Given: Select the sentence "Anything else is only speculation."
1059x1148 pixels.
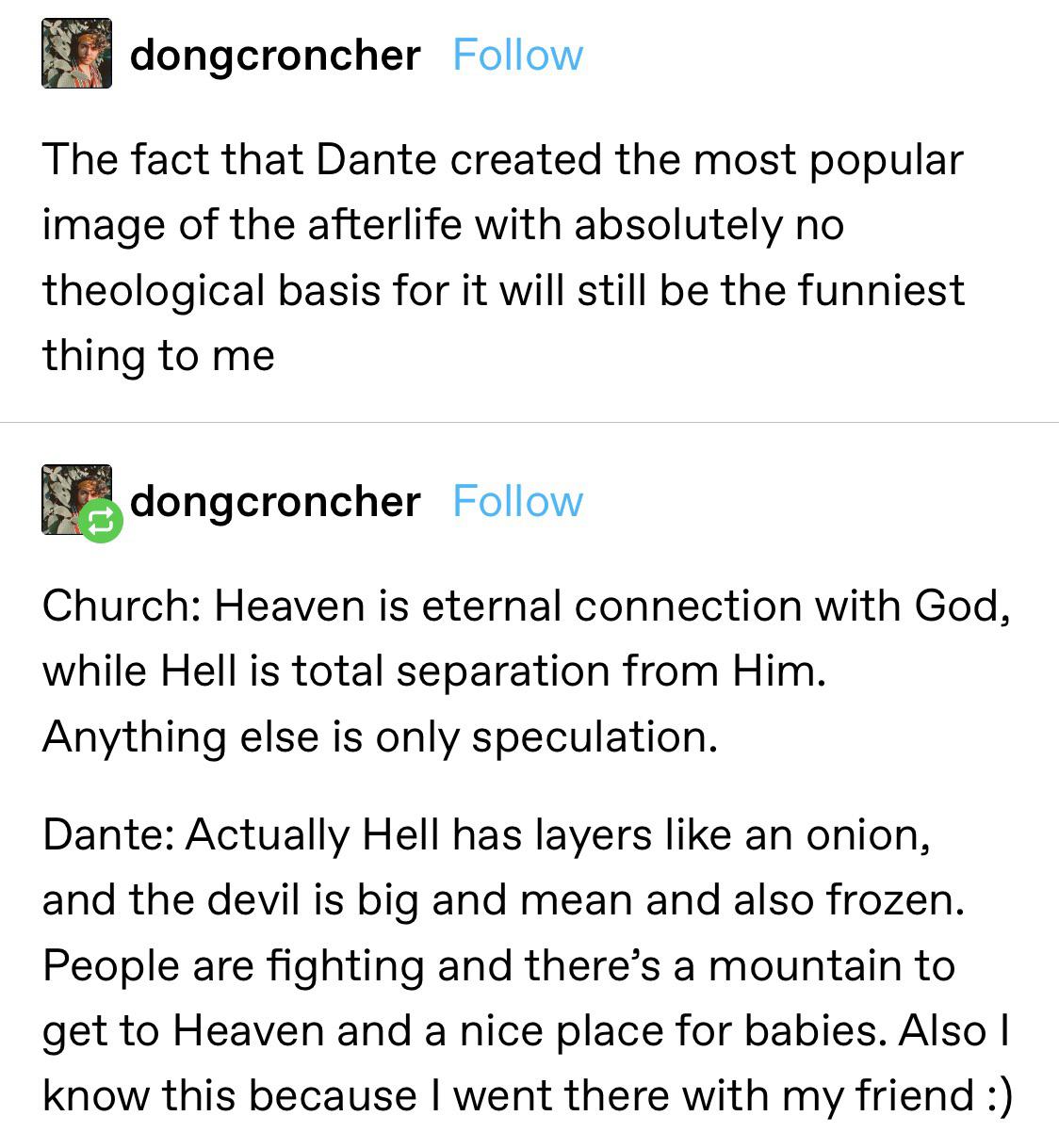Looking at the screenshot, I should pos(380,736).
